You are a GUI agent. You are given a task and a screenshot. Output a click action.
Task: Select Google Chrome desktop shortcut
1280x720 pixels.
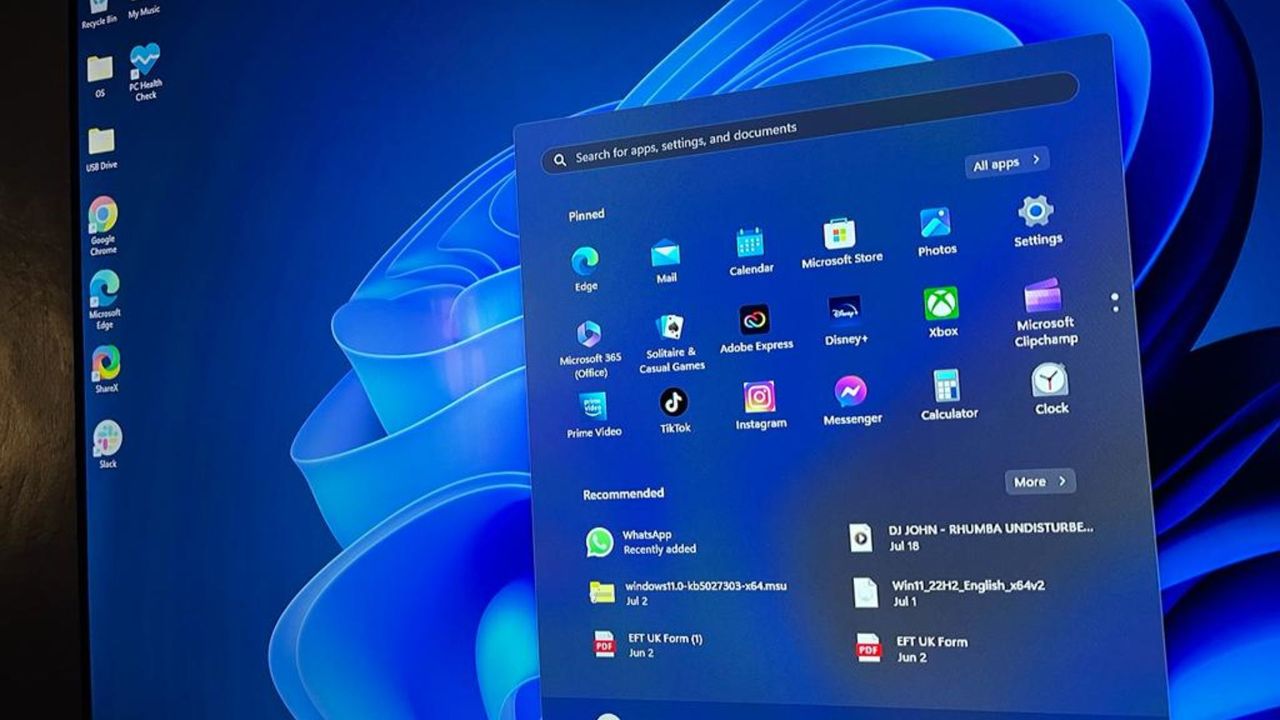(x=103, y=225)
